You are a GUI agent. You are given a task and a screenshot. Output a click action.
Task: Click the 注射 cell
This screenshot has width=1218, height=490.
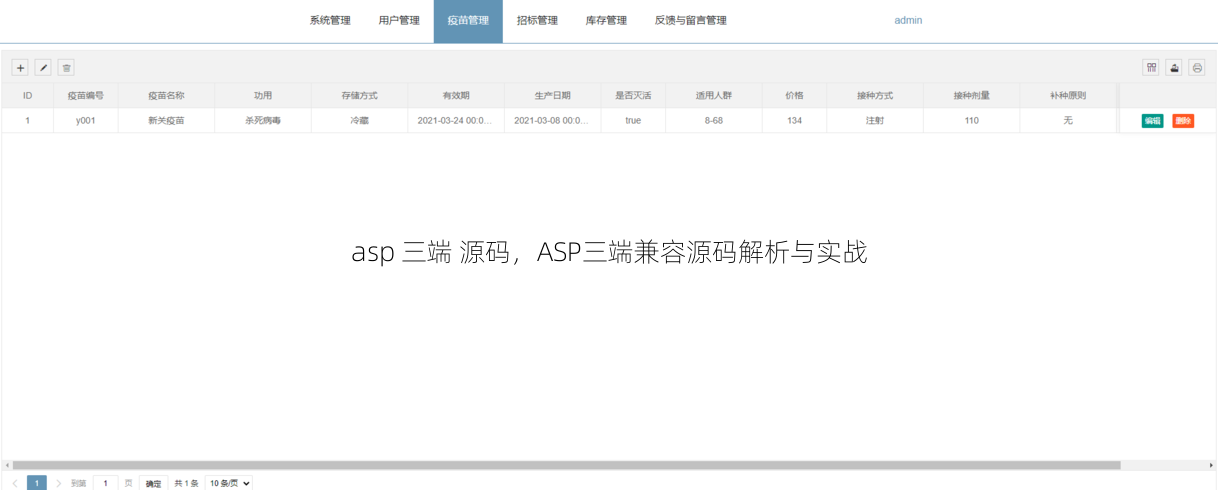tap(875, 120)
